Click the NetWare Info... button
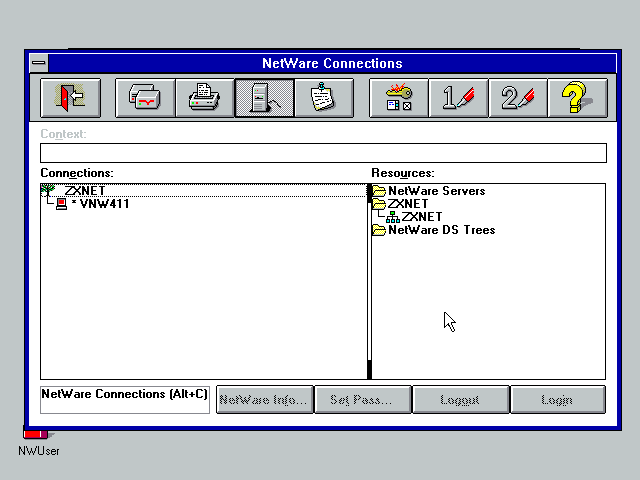The height and width of the screenshot is (480, 640). click(x=264, y=400)
